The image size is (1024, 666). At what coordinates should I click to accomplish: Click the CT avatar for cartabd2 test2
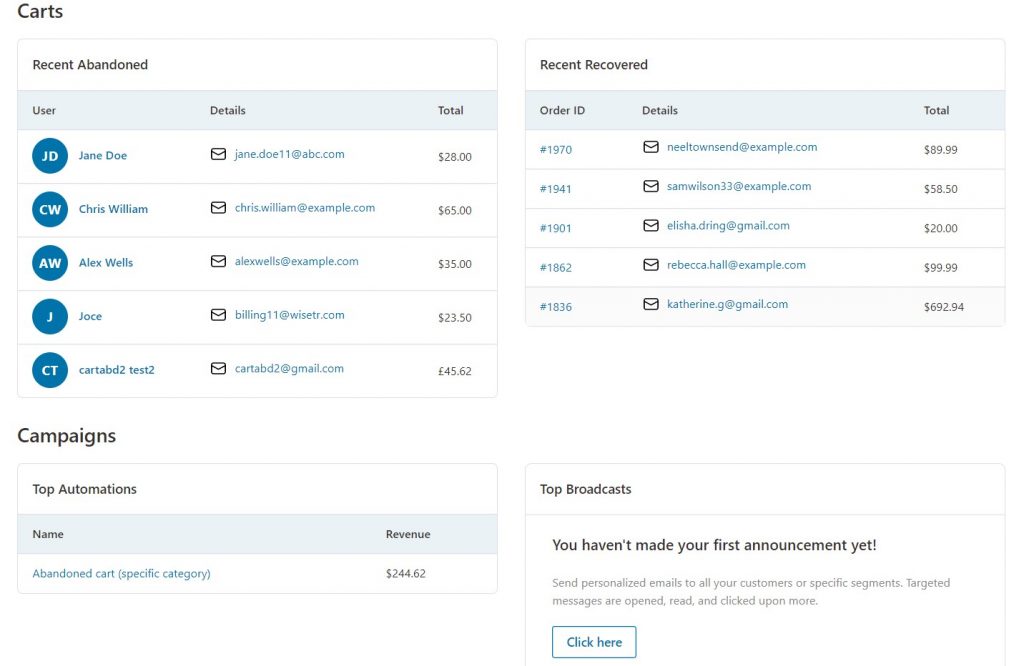pyautogui.click(x=50, y=370)
